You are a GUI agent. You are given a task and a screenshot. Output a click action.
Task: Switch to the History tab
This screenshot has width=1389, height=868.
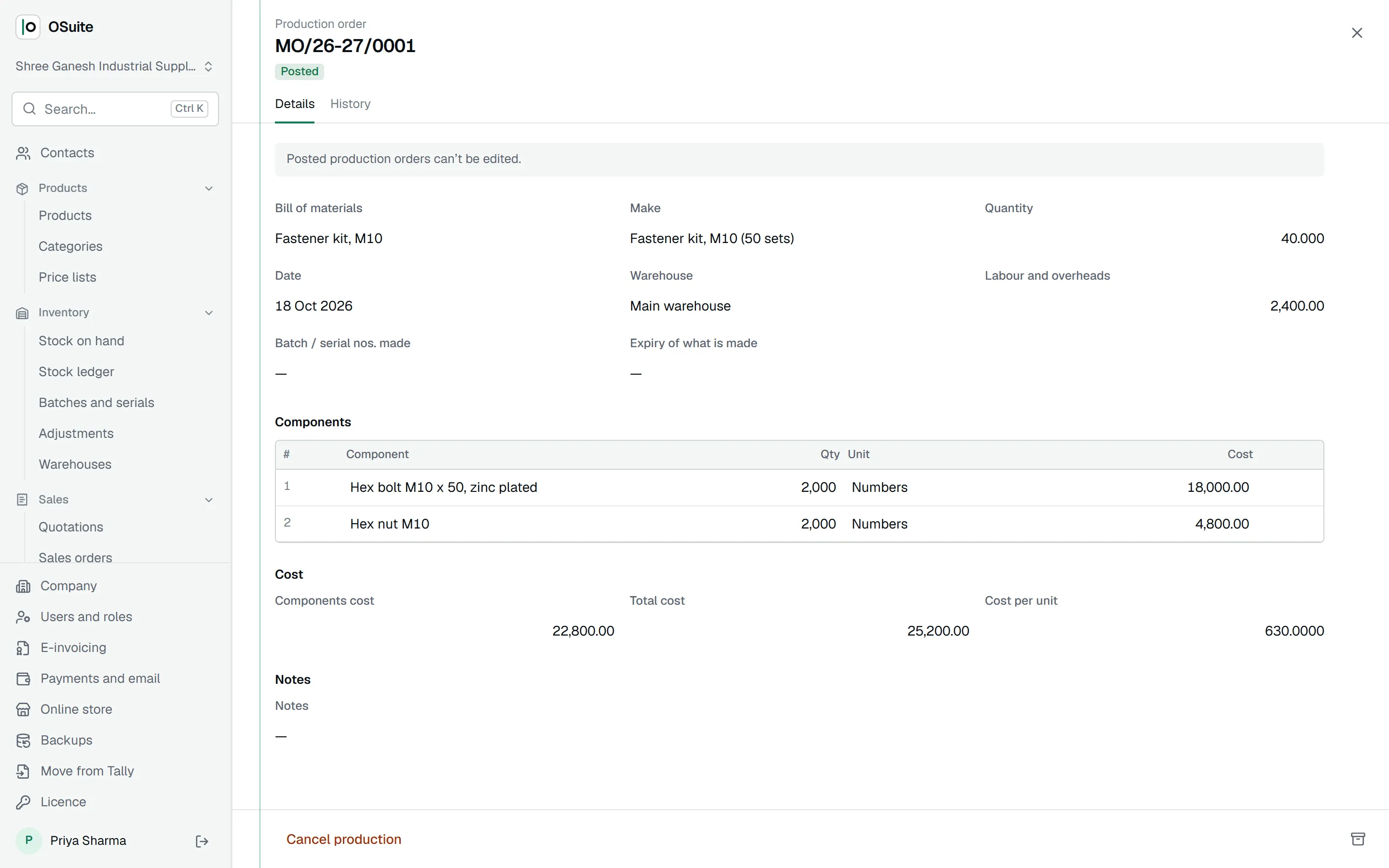click(350, 104)
